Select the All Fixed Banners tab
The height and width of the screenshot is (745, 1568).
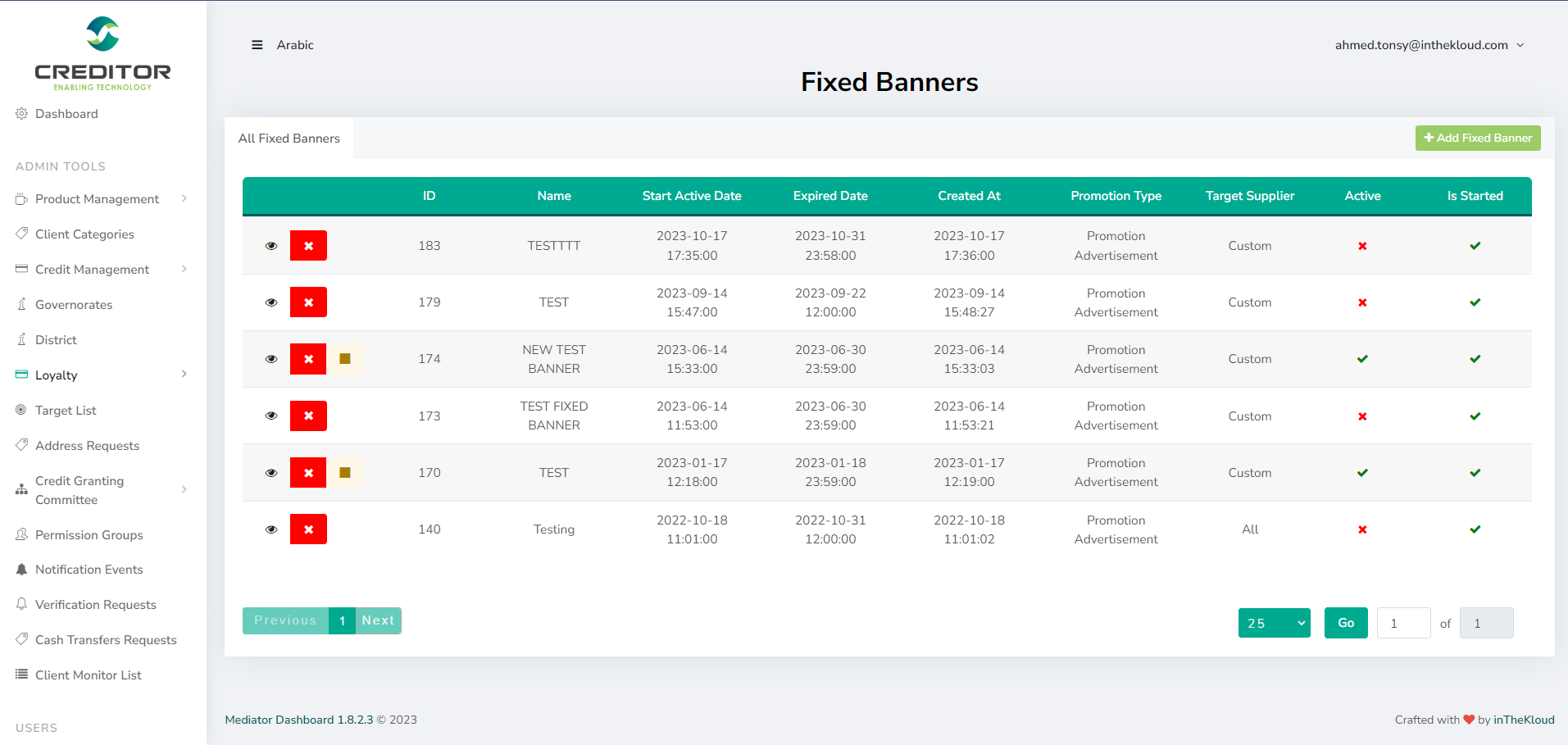coord(289,139)
